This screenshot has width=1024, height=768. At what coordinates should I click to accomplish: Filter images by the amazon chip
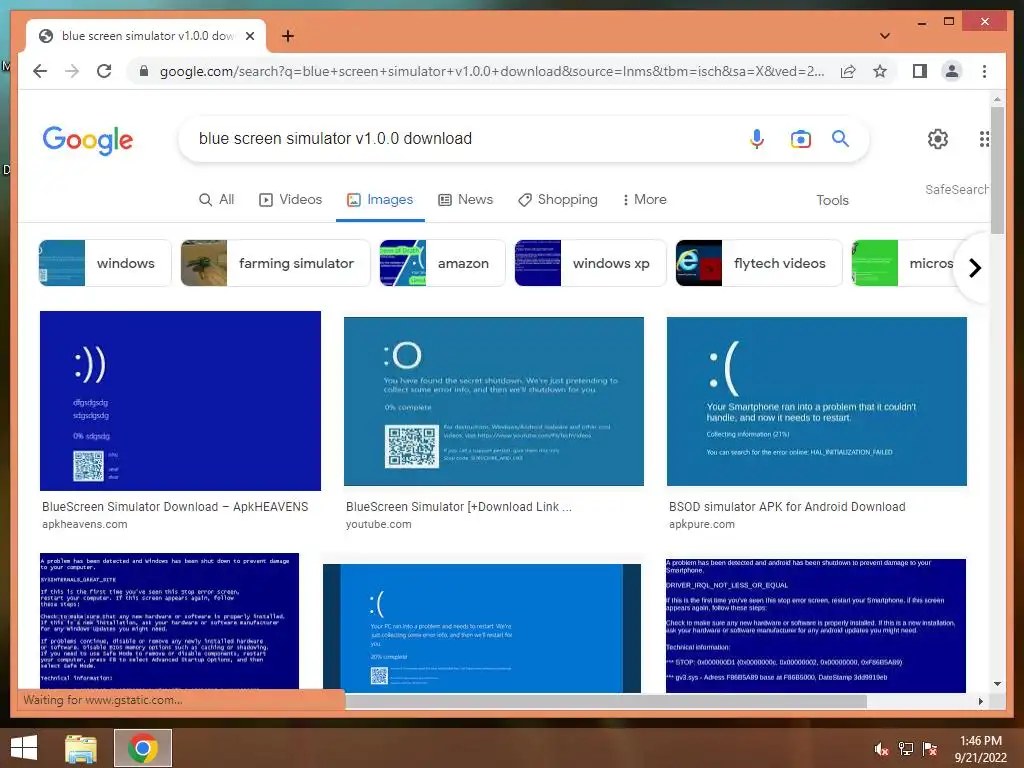442,263
